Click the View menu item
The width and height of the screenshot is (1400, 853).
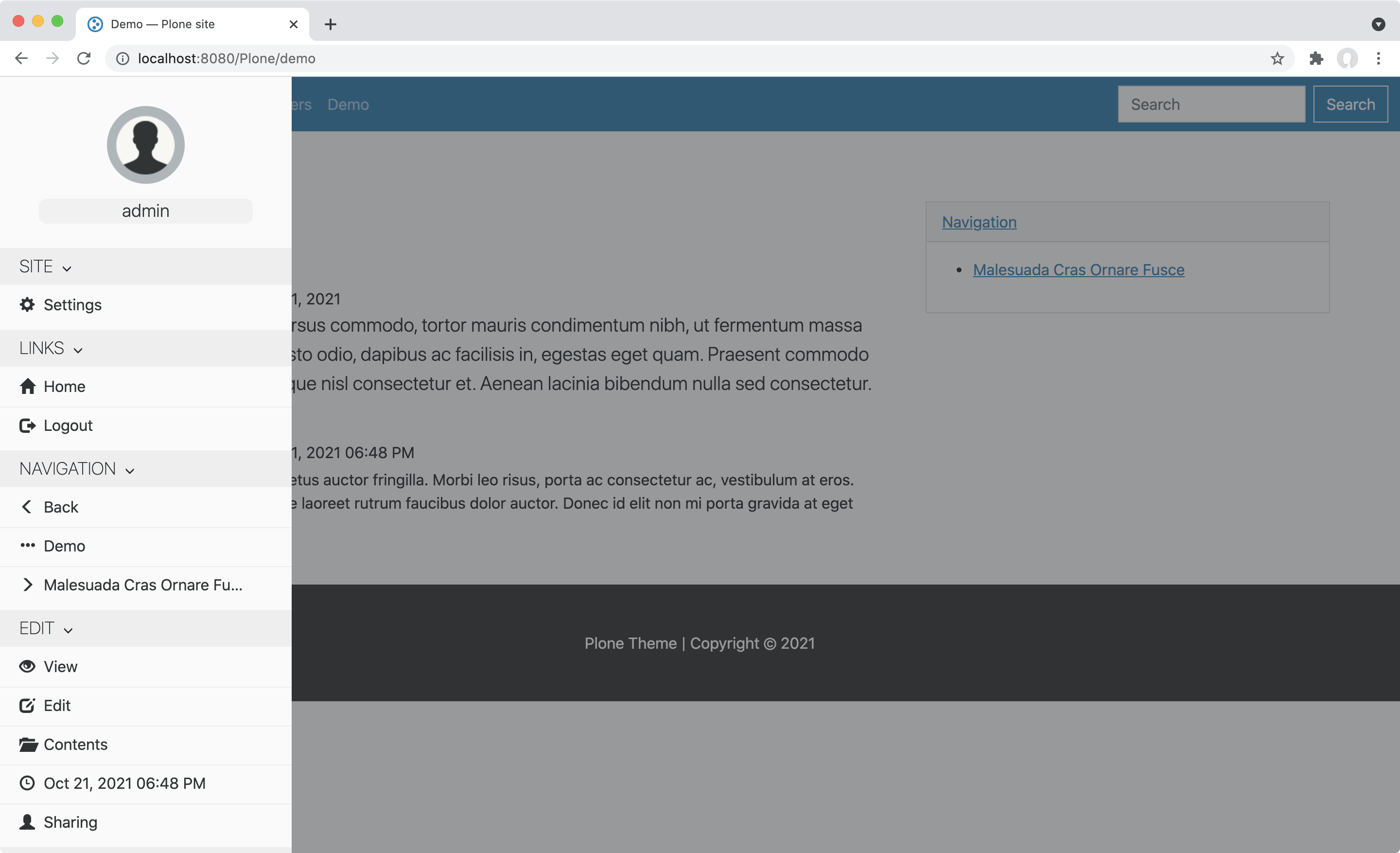coord(60,666)
